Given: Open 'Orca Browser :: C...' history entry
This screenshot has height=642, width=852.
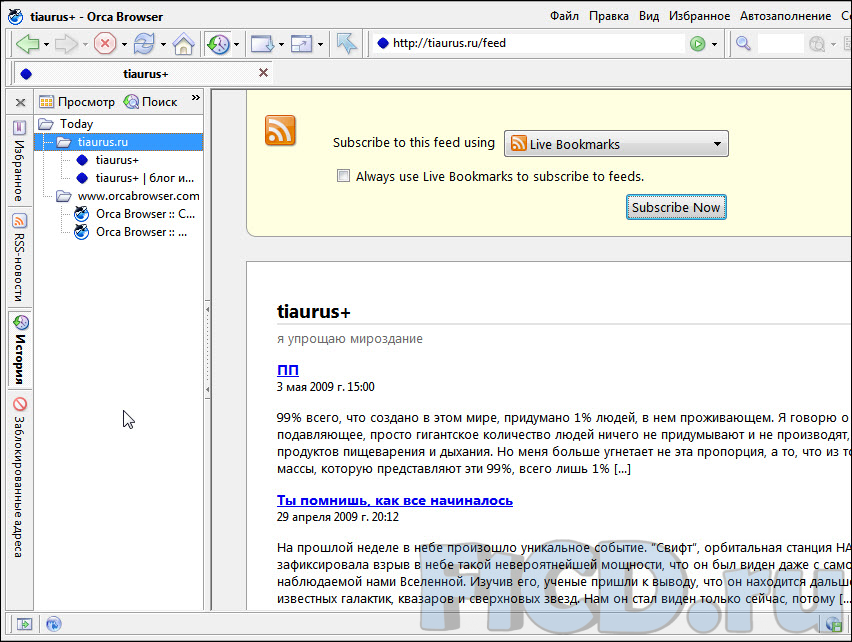Looking at the screenshot, I should pyautogui.click(x=134, y=213).
